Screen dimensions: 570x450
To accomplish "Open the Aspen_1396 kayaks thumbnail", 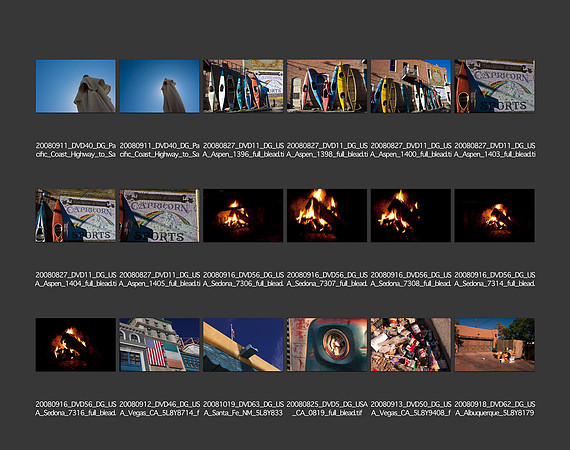I will pyautogui.click(x=243, y=86).
